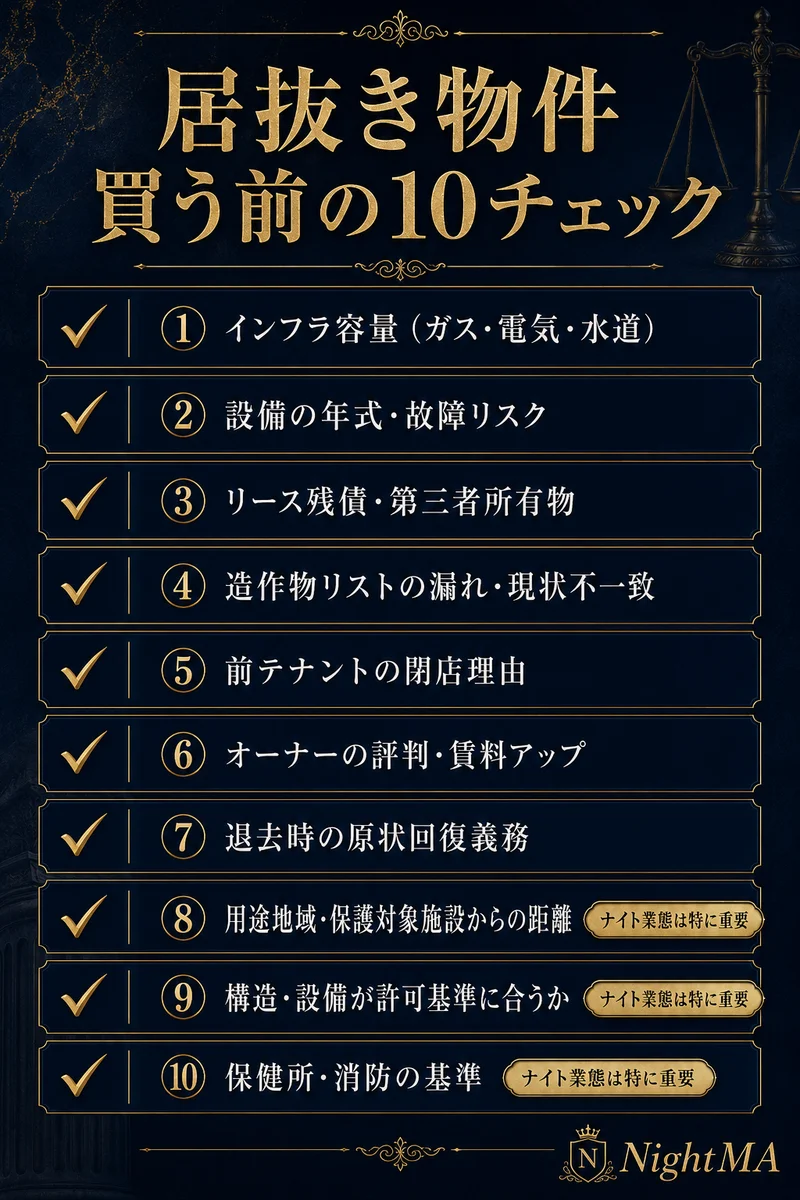
Task: Click the circled number 10 icon
Action: click(183, 1077)
